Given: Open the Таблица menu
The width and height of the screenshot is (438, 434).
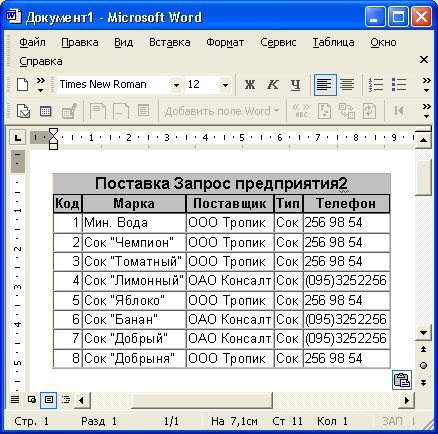Looking at the screenshot, I should click(x=333, y=42).
